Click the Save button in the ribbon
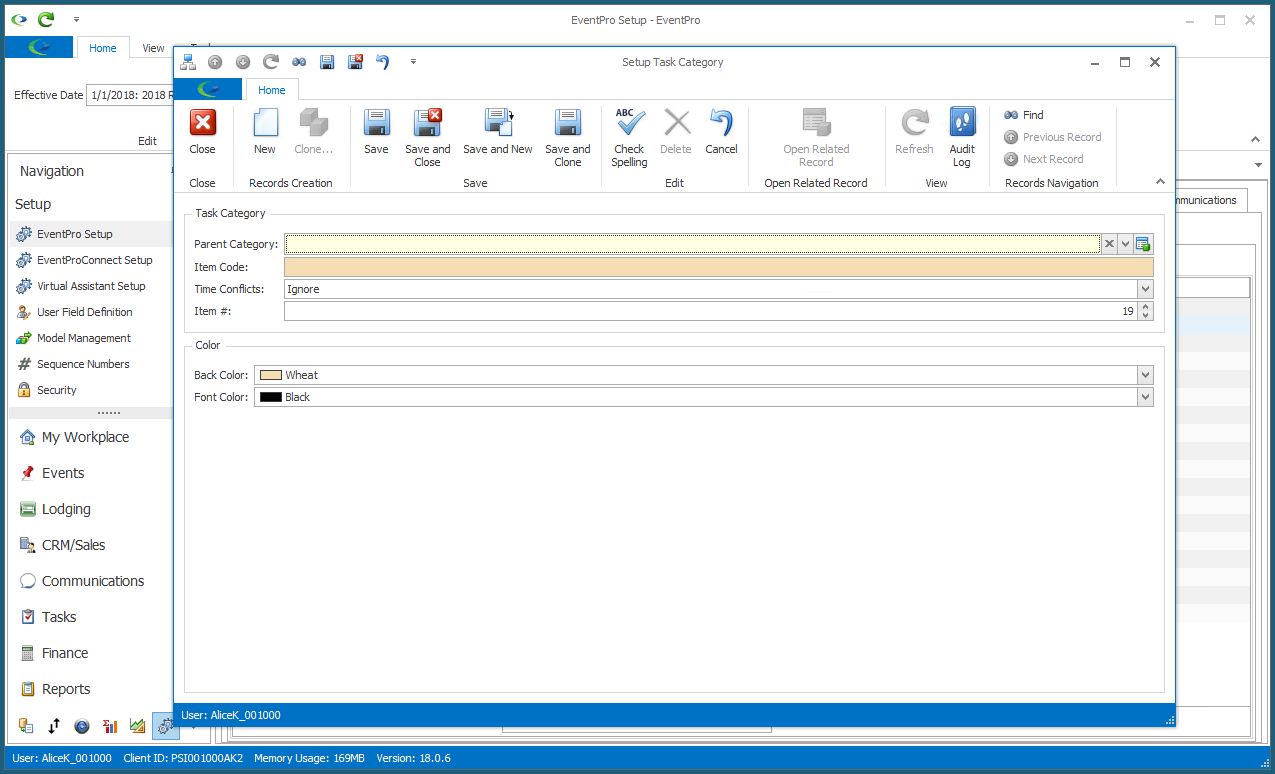 pyautogui.click(x=376, y=133)
